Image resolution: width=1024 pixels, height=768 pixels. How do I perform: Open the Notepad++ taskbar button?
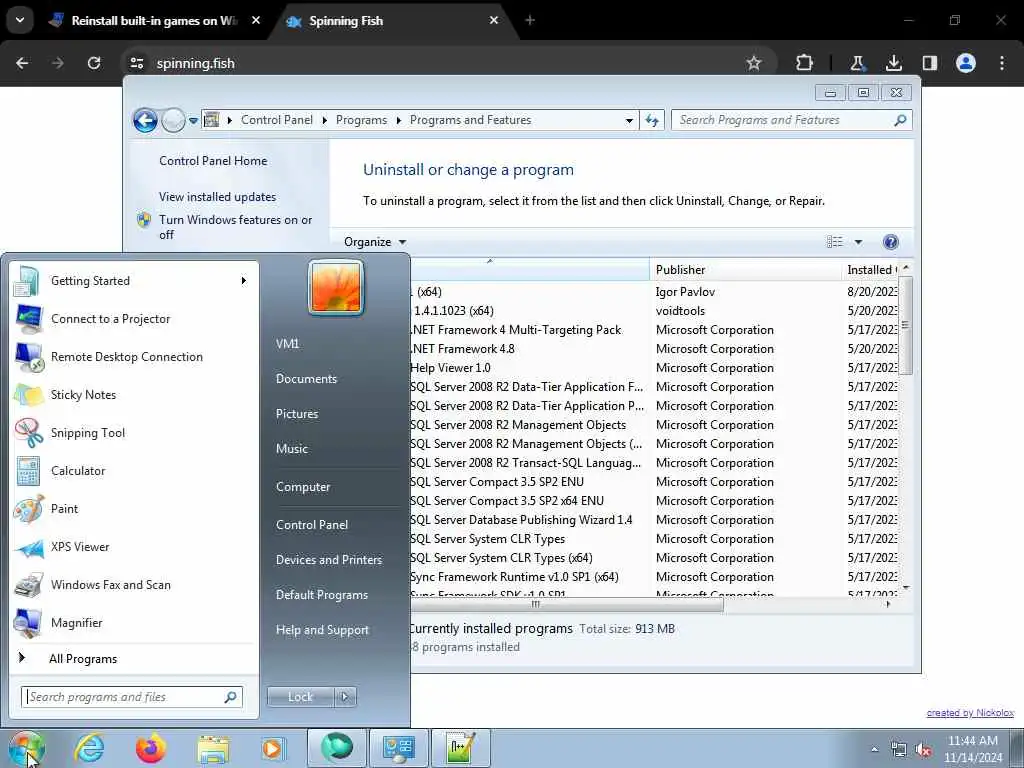460,748
